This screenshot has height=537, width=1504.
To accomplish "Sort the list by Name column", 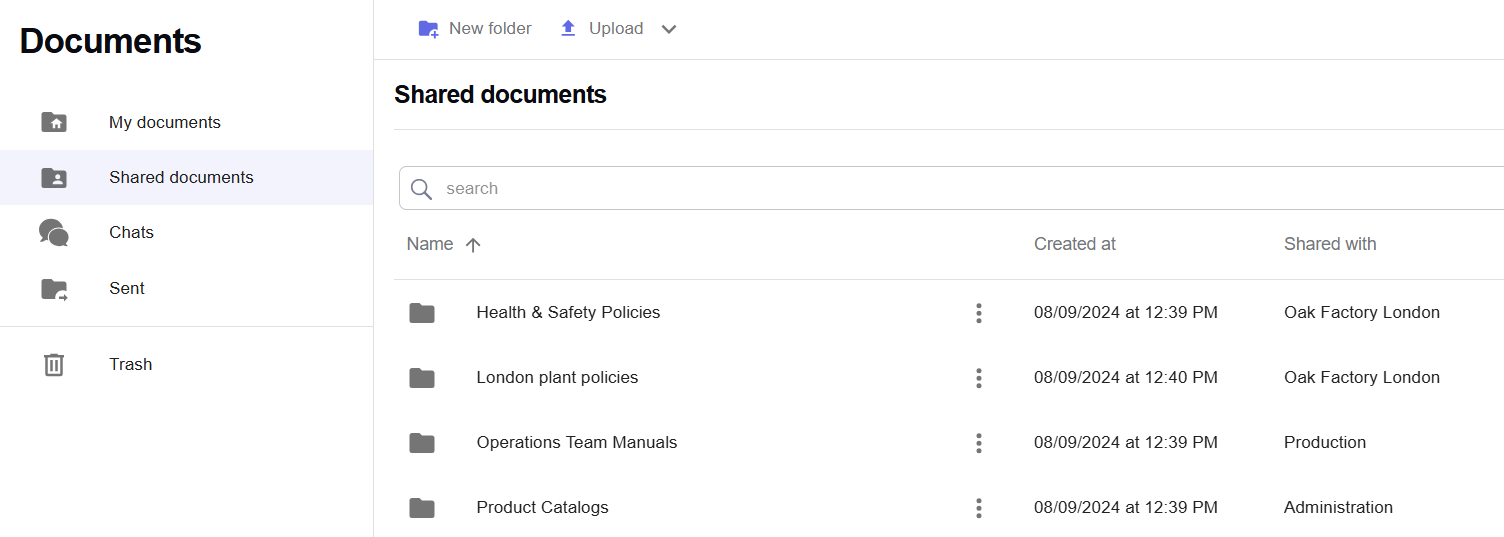I will pos(430,244).
